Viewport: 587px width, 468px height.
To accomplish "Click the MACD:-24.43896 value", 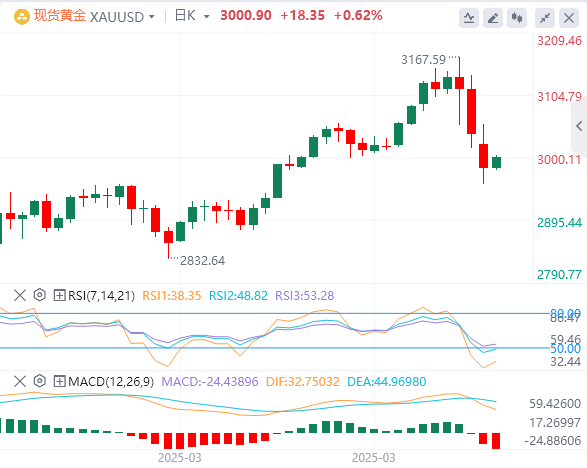I will pos(210,382).
